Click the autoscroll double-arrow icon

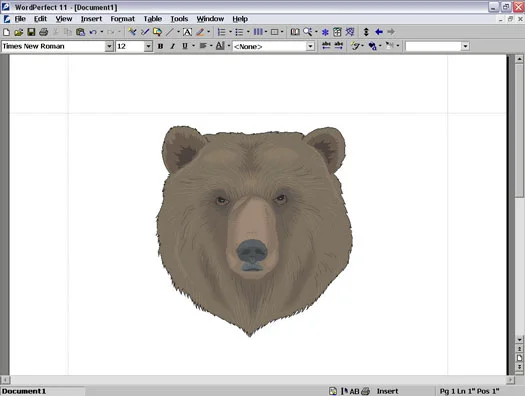tap(366, 32)
